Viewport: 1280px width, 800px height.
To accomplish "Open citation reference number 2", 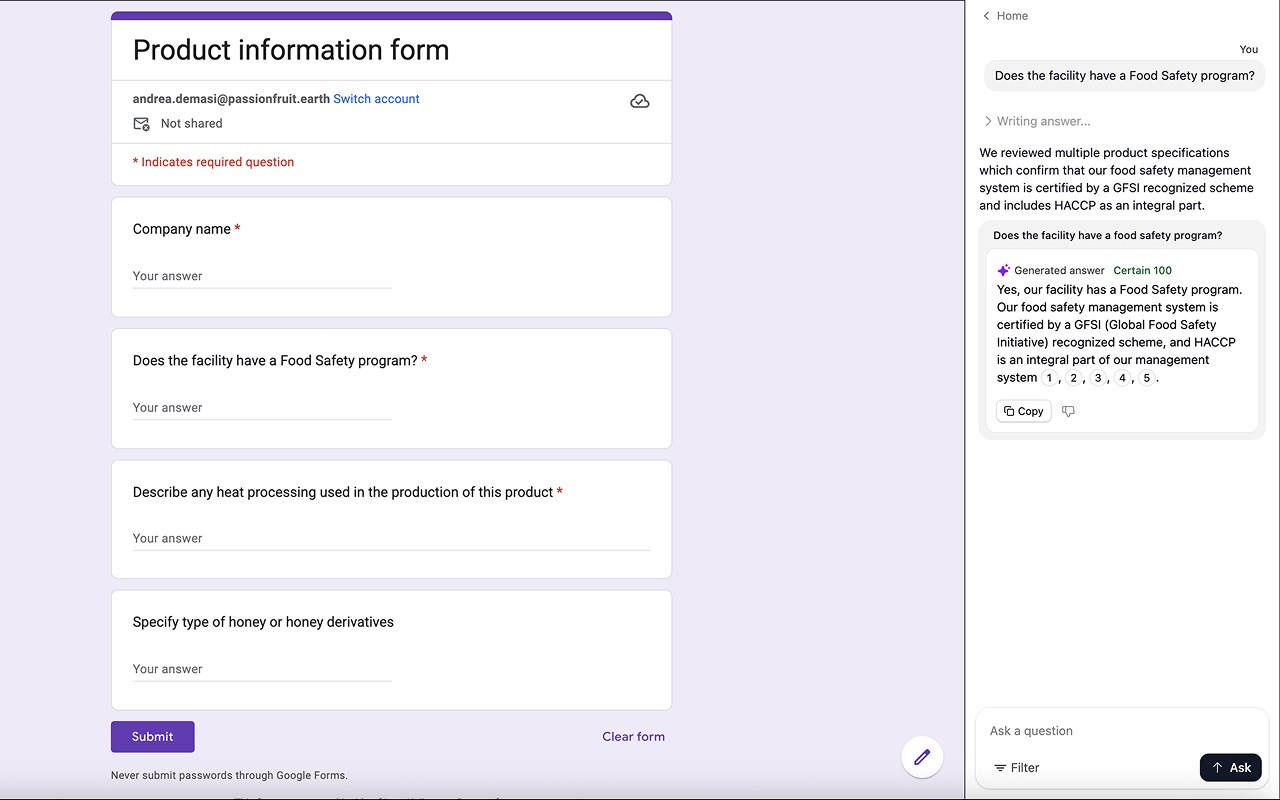I will [1073, 378].
